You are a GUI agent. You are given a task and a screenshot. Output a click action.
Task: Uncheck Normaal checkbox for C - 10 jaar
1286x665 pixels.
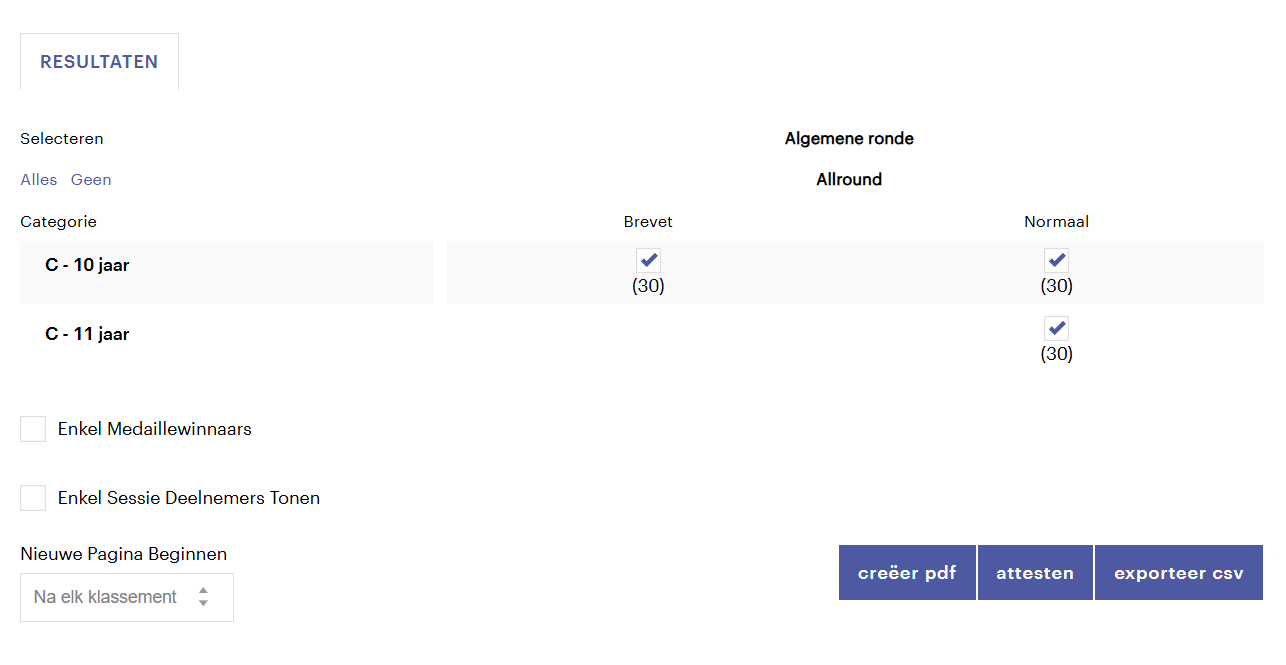click(1056, 261)
